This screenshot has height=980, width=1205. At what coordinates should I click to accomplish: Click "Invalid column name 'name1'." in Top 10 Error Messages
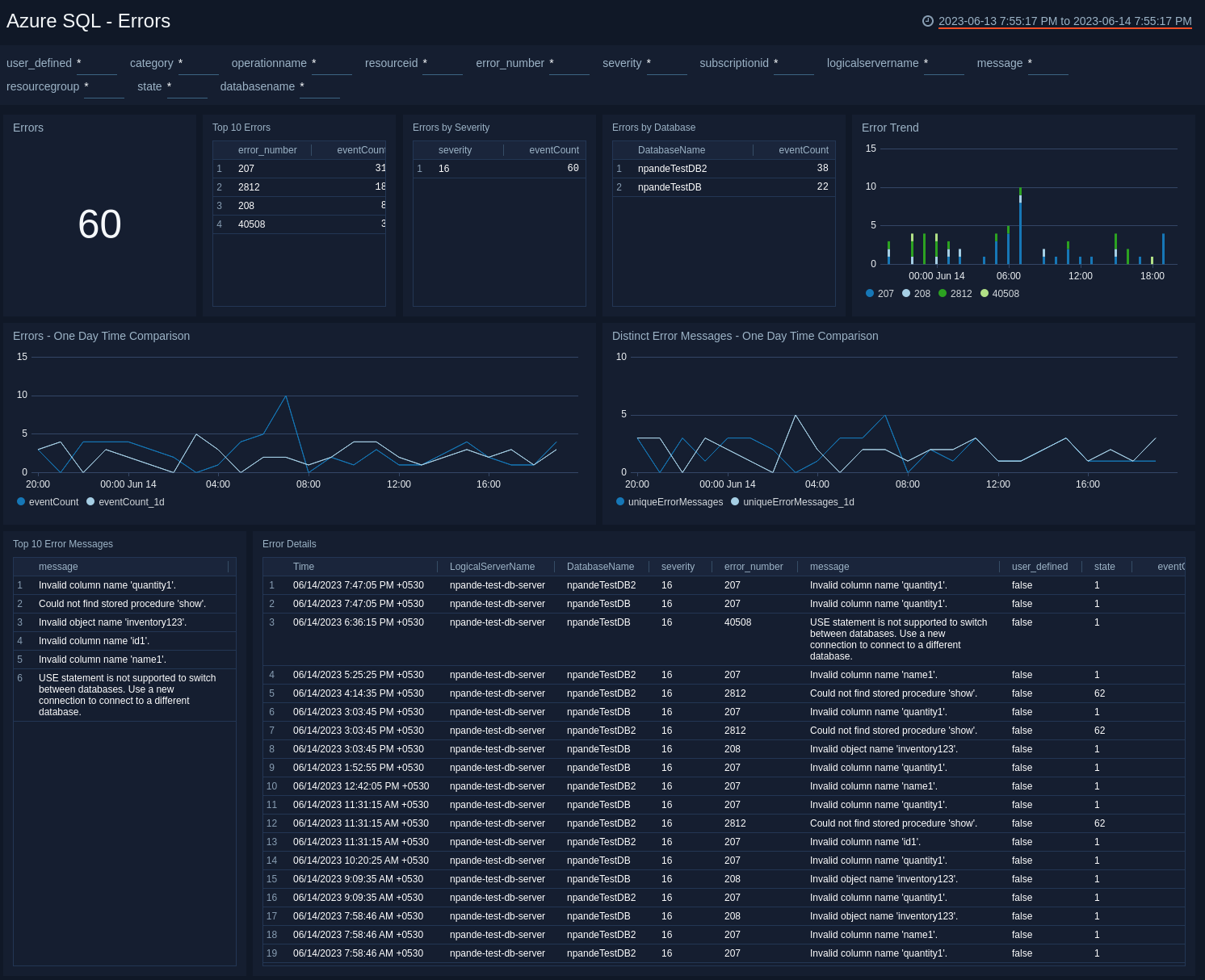coord(103,660)
